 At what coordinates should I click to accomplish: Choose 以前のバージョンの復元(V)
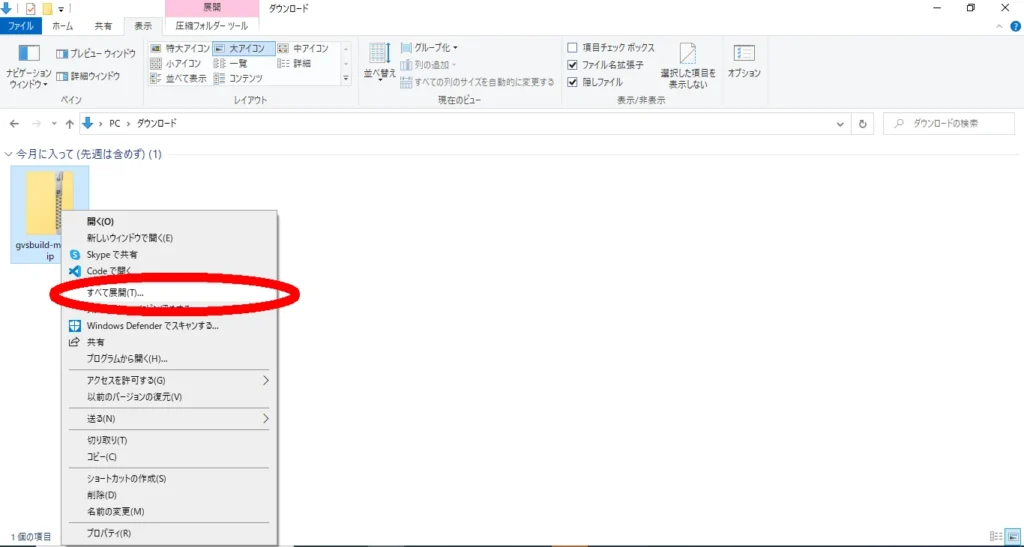click(169, 397)
